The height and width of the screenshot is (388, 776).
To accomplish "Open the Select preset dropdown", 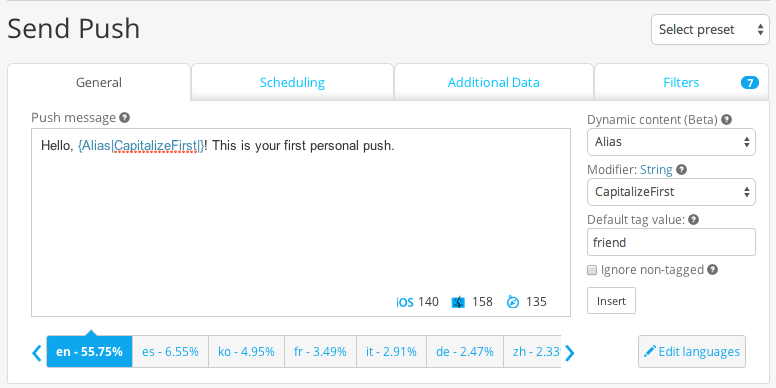I will click(x=710, y=30).
